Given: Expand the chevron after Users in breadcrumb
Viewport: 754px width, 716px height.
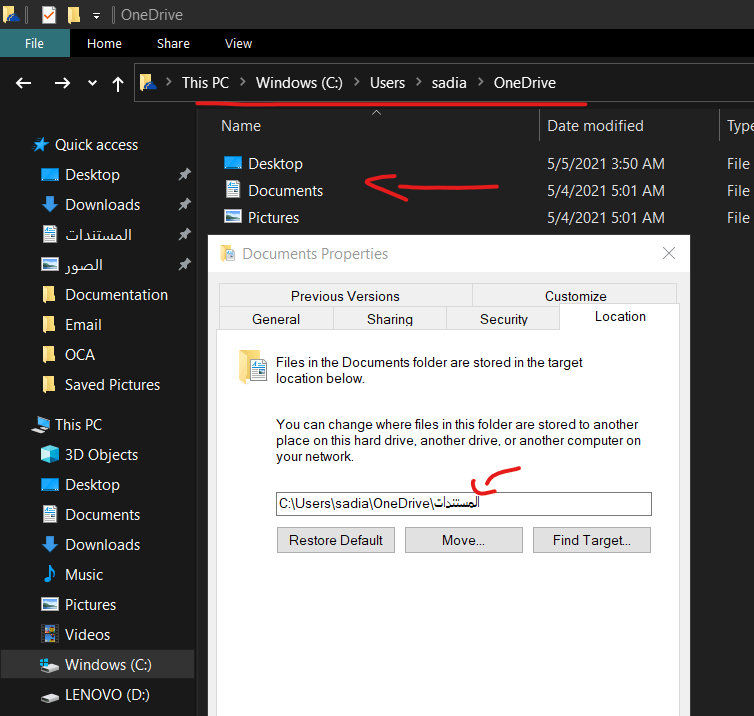Looking at the screenshot, I should coord(419,82).
